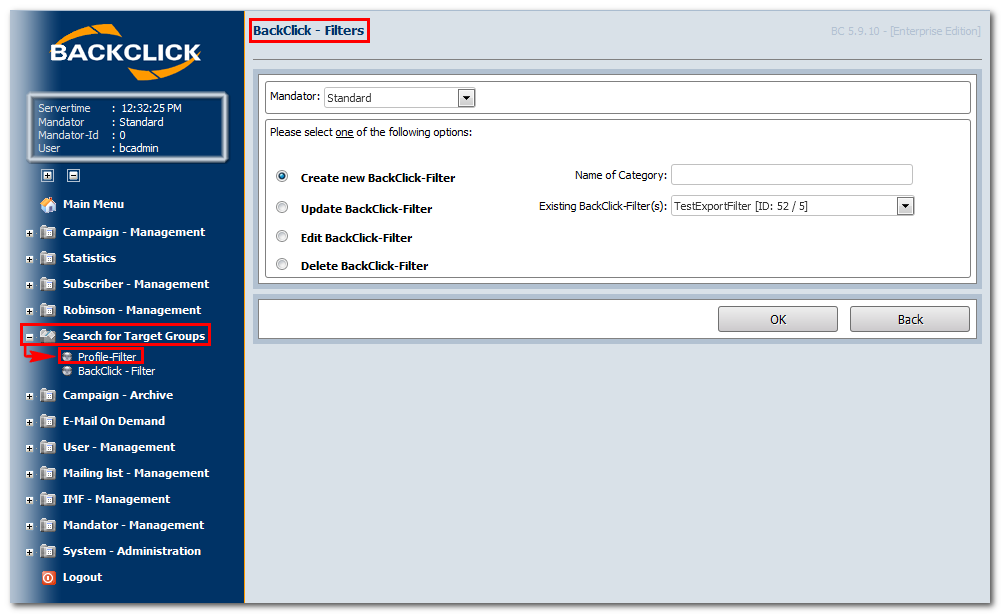The height and width of the screenshot is (614, 1001).
Task: Open the Profile-Filter menu item
Action: [x=107, y=357]
